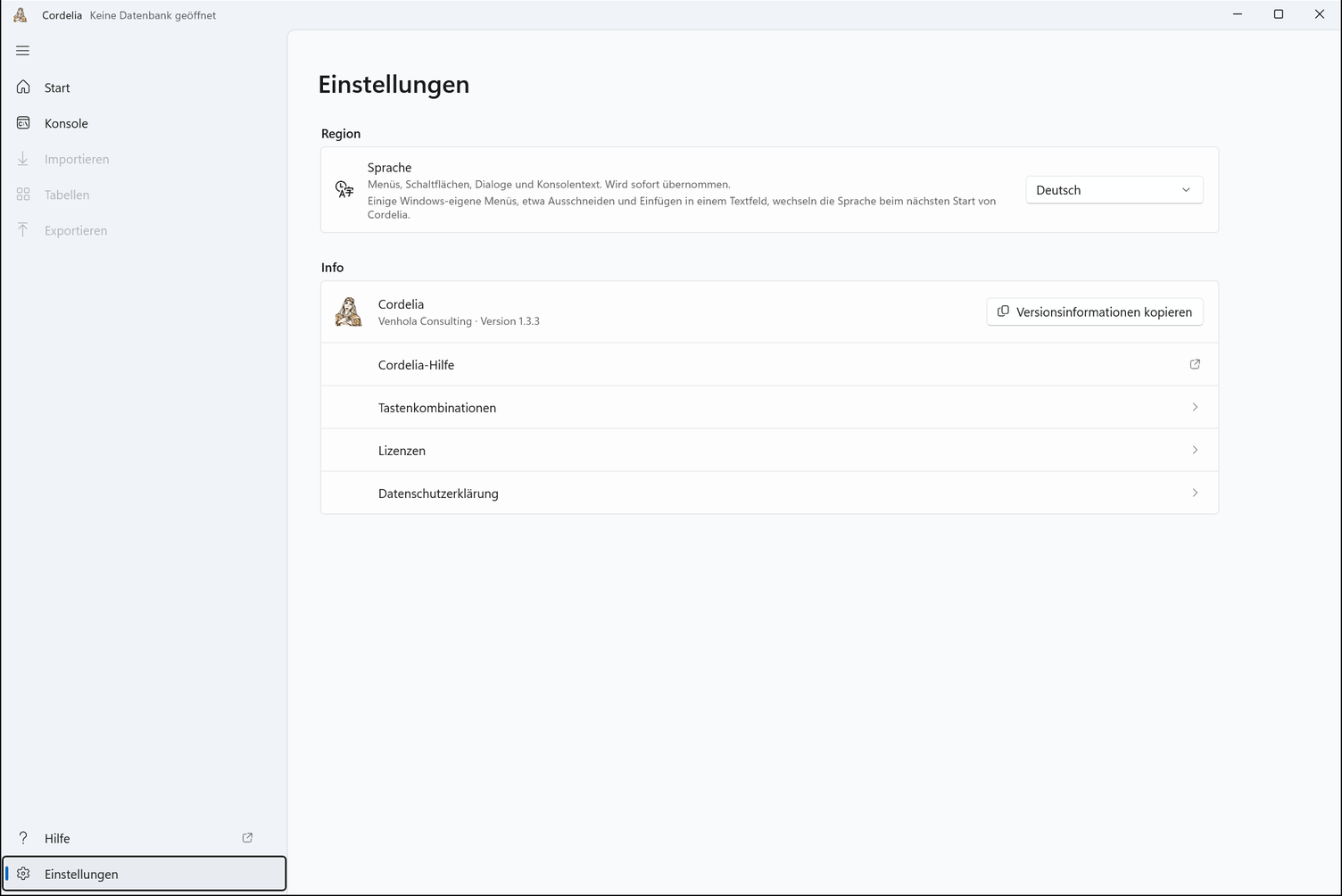Click the external link icon in Cordelia-Hilfe row
The height and width of the screenshot is (896, 1342).
pyautogui.click(x=1195, y=364)
